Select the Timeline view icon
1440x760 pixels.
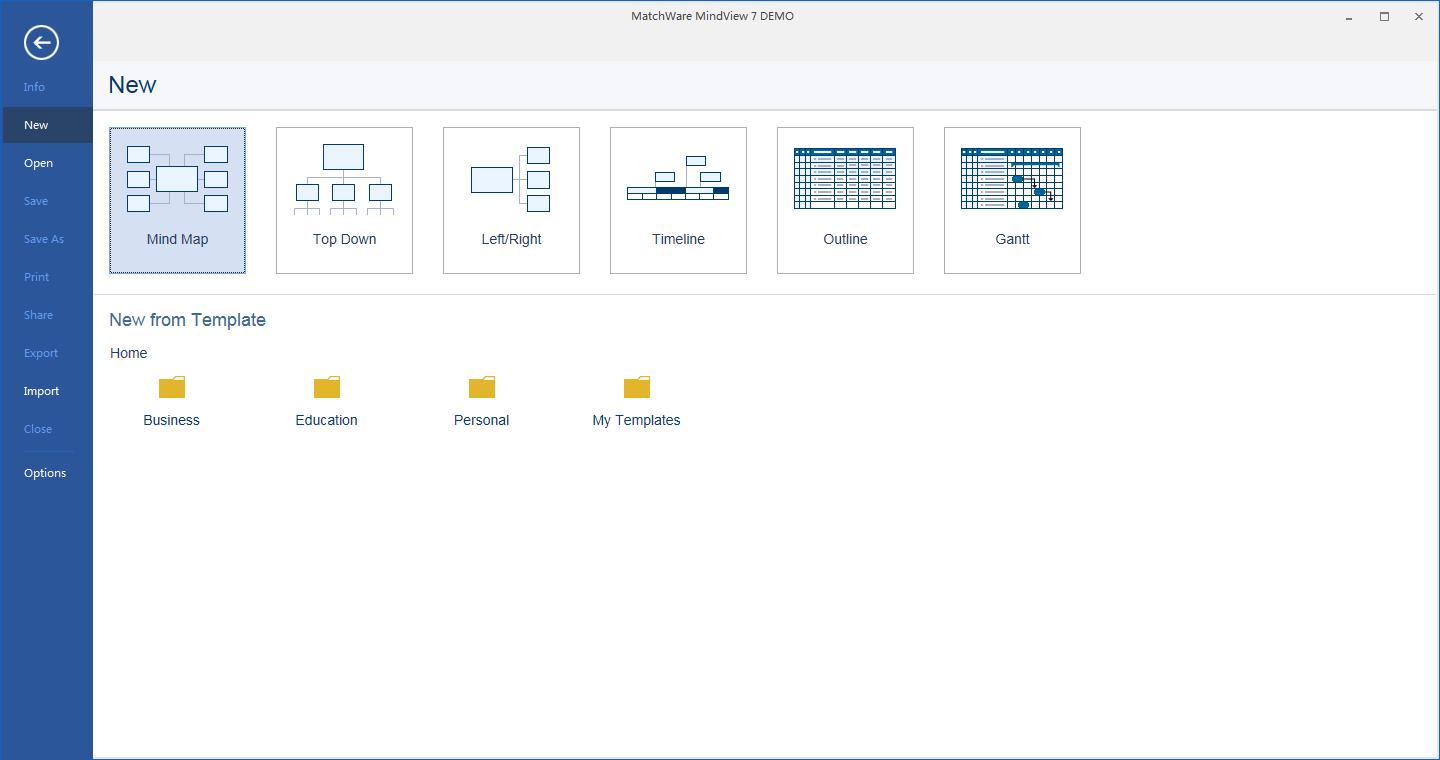tap(678, 178)
